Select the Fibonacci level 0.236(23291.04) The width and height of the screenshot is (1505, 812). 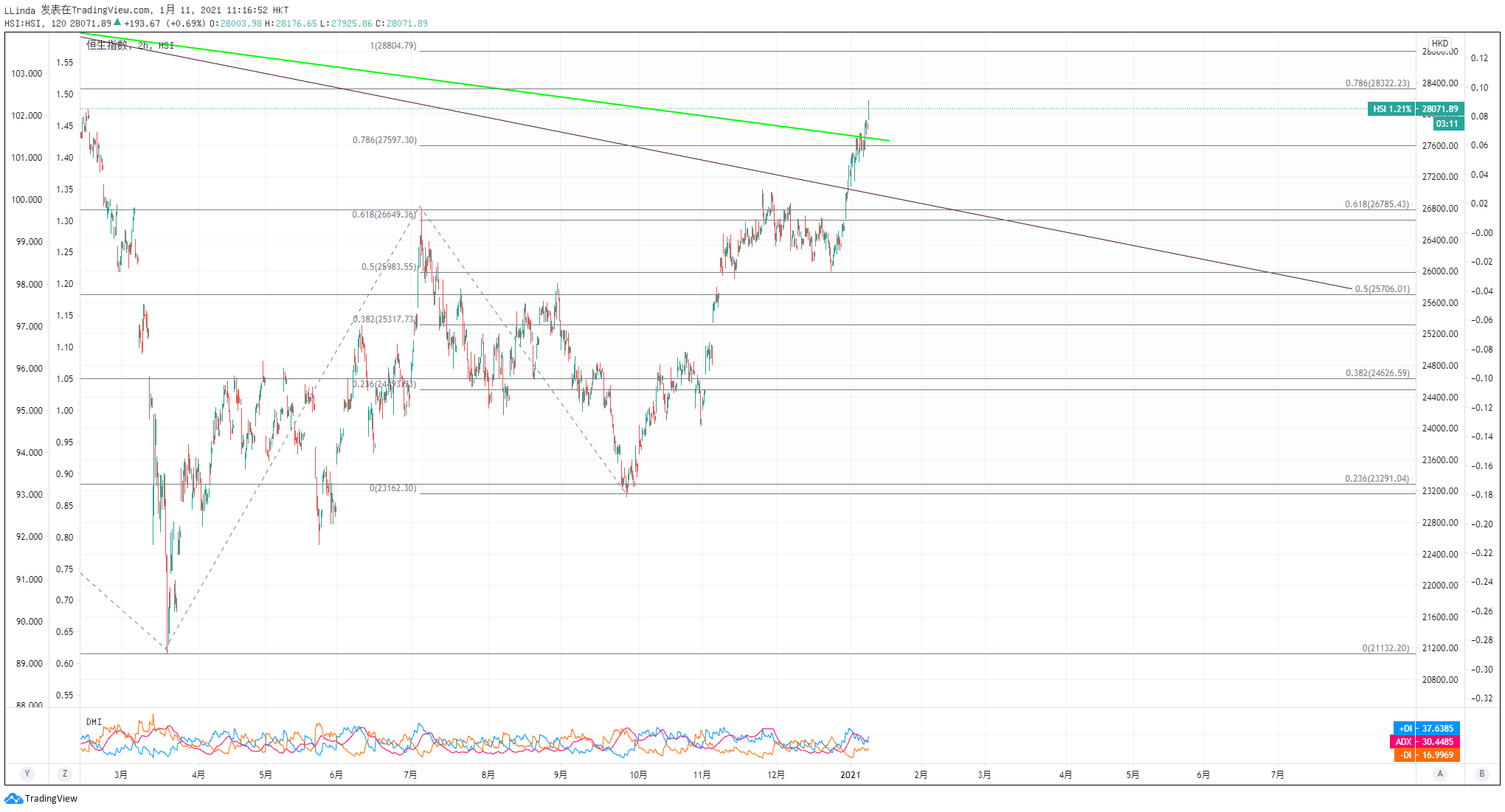point(1377,479)
